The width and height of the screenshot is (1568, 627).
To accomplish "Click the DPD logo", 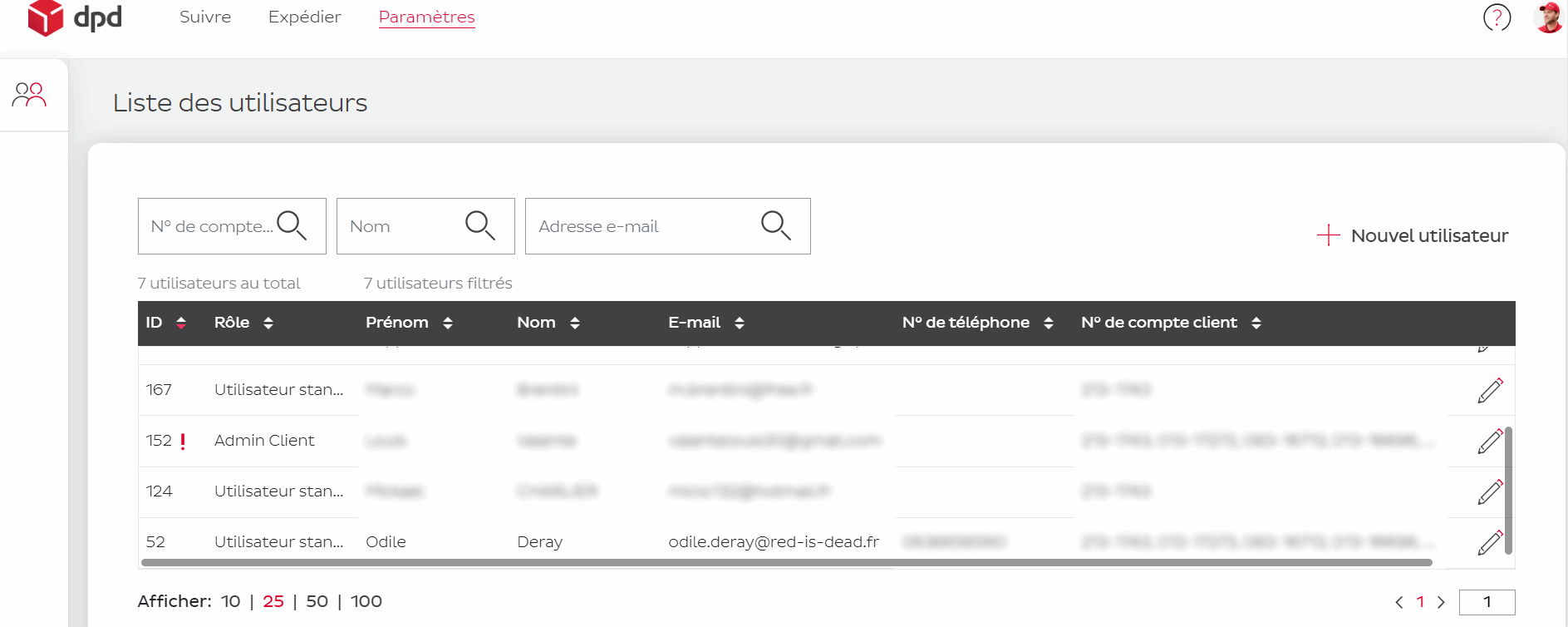I will coord(75,17).
